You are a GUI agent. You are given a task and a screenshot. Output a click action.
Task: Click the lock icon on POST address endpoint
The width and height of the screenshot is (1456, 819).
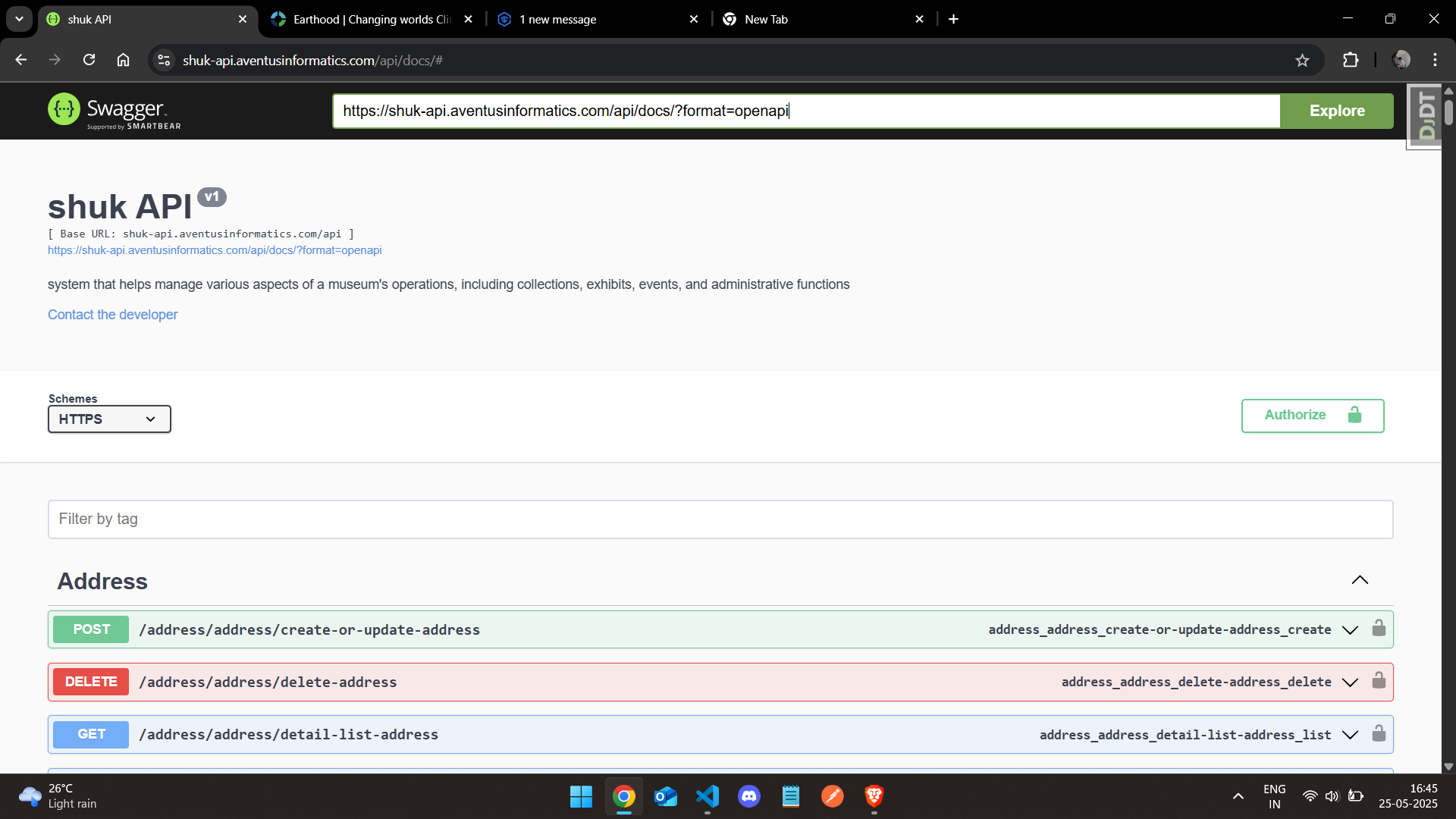pyautogui.click(x=1379, y=629)
